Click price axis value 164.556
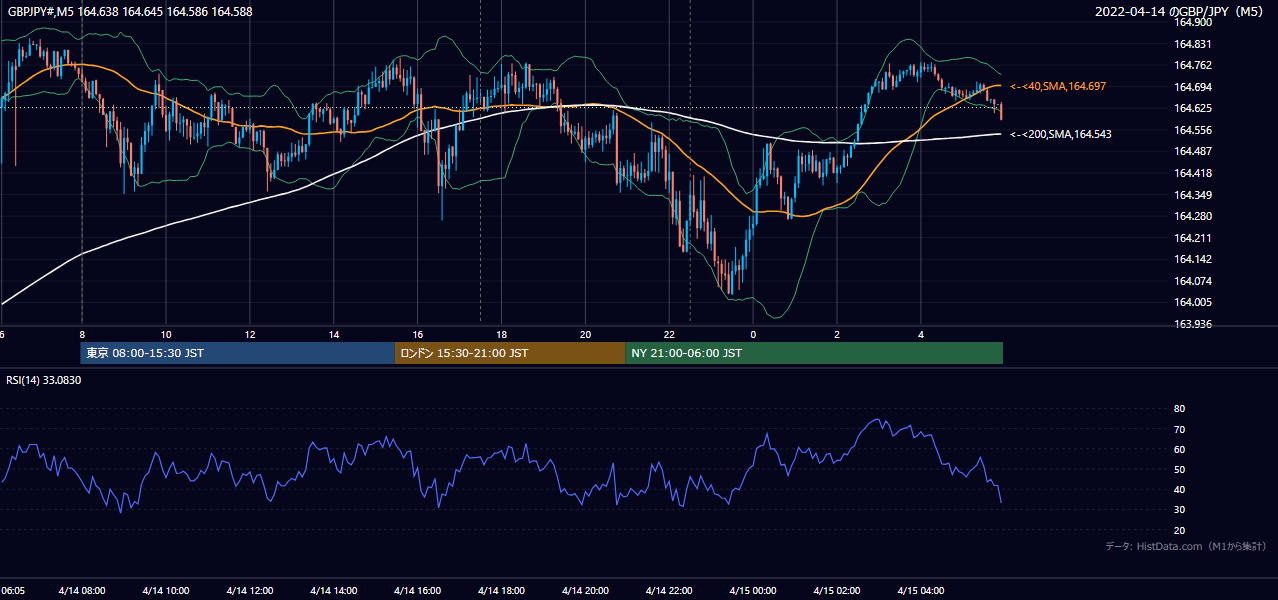 (1193, 130)
